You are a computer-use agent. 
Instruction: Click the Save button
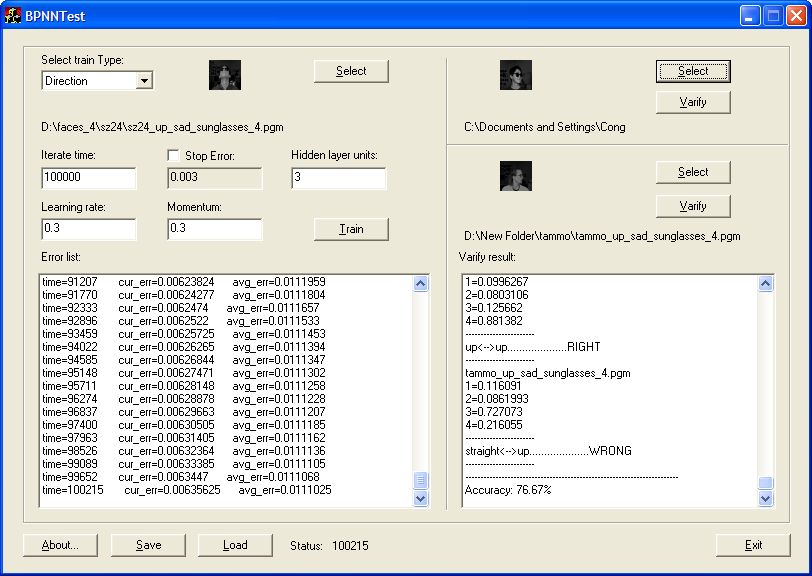tap(148, 545)
